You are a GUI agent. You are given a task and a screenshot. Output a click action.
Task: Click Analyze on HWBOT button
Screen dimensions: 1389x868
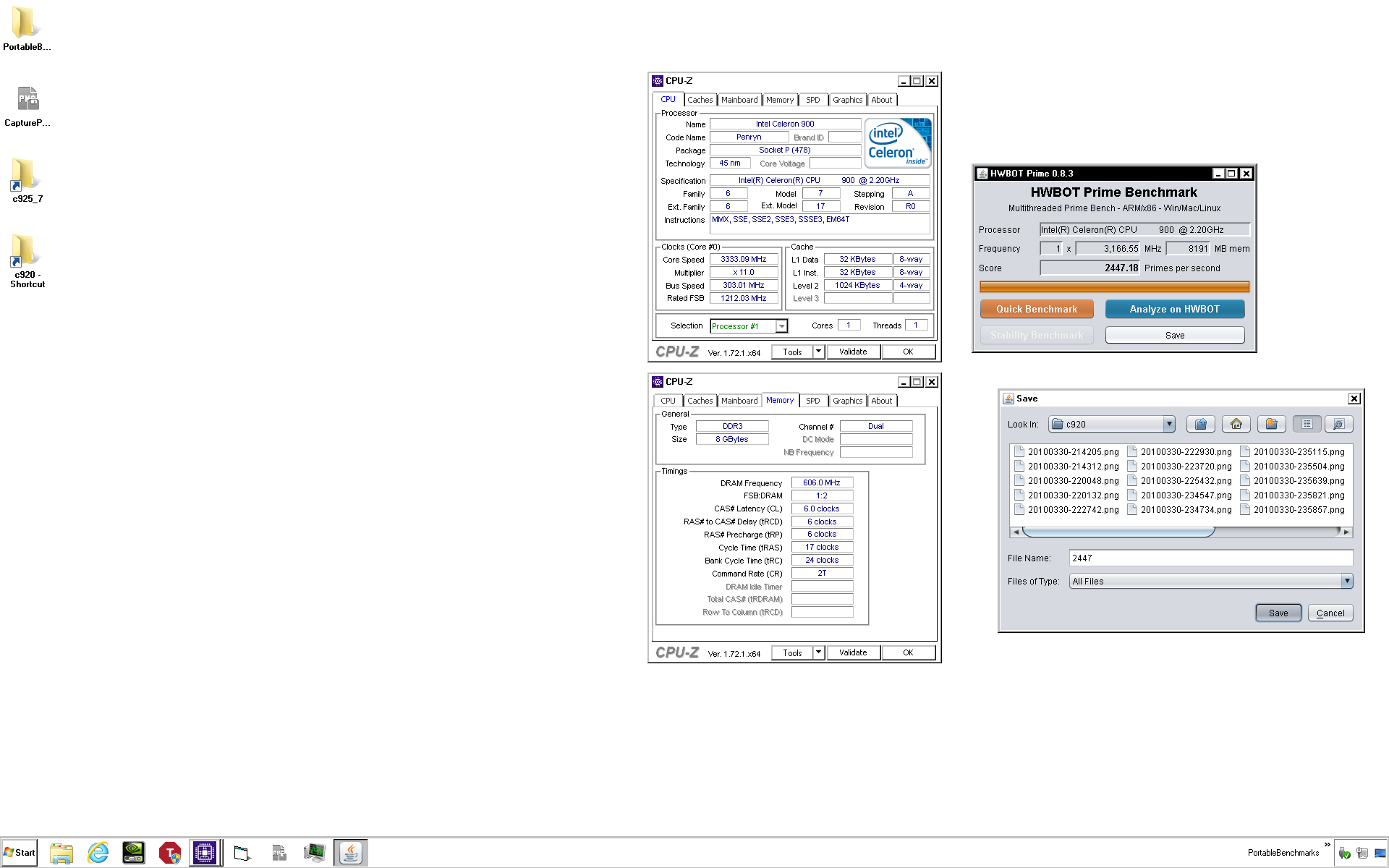(1175, 309)
